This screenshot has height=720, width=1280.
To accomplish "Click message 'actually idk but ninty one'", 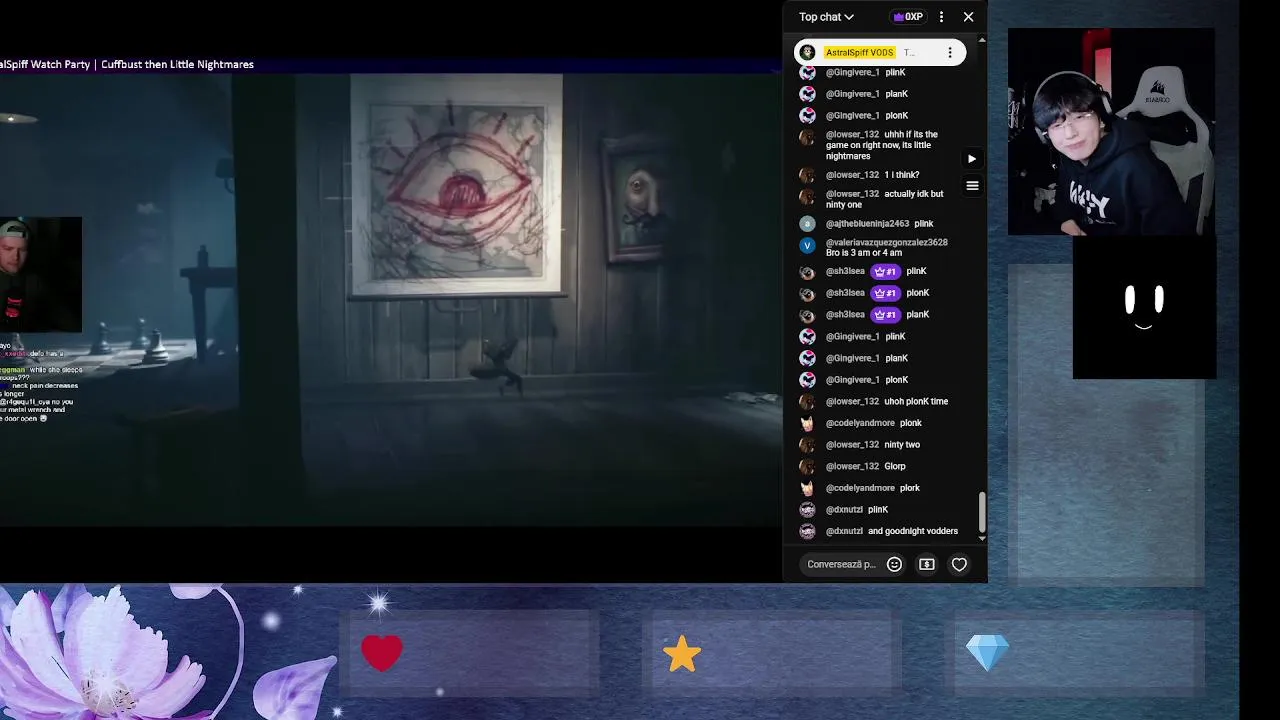I will [884, 200].
